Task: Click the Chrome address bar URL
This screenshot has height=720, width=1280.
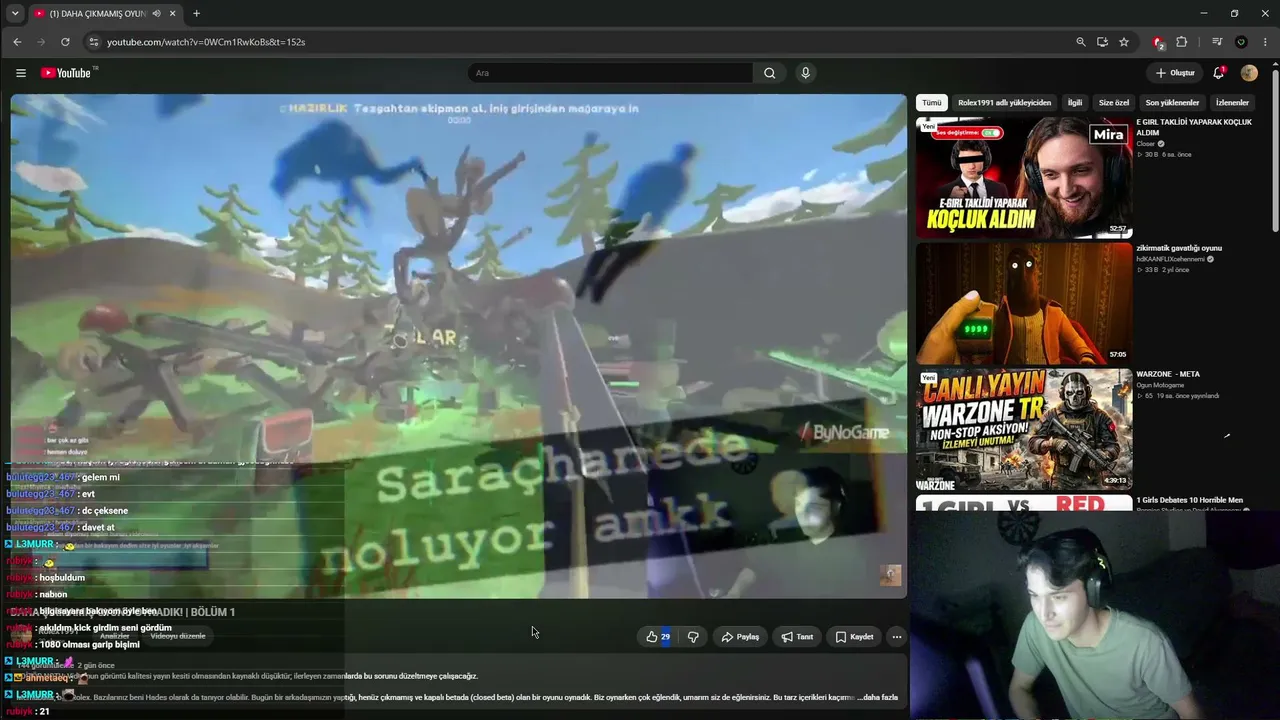Action: [x=206, y=42]
